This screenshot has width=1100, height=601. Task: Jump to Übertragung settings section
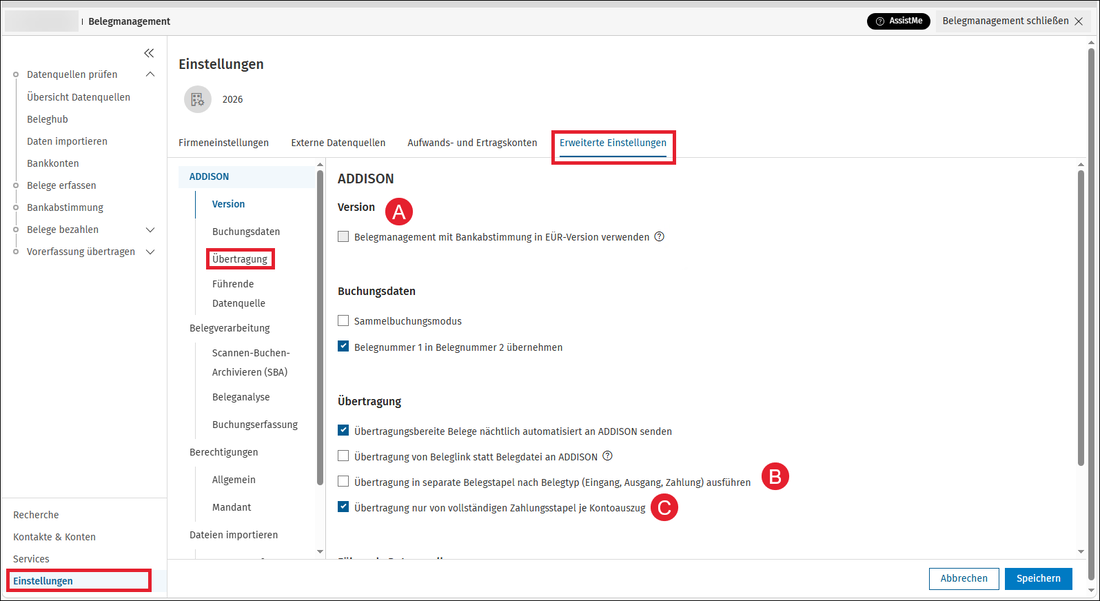pos(240,259)
